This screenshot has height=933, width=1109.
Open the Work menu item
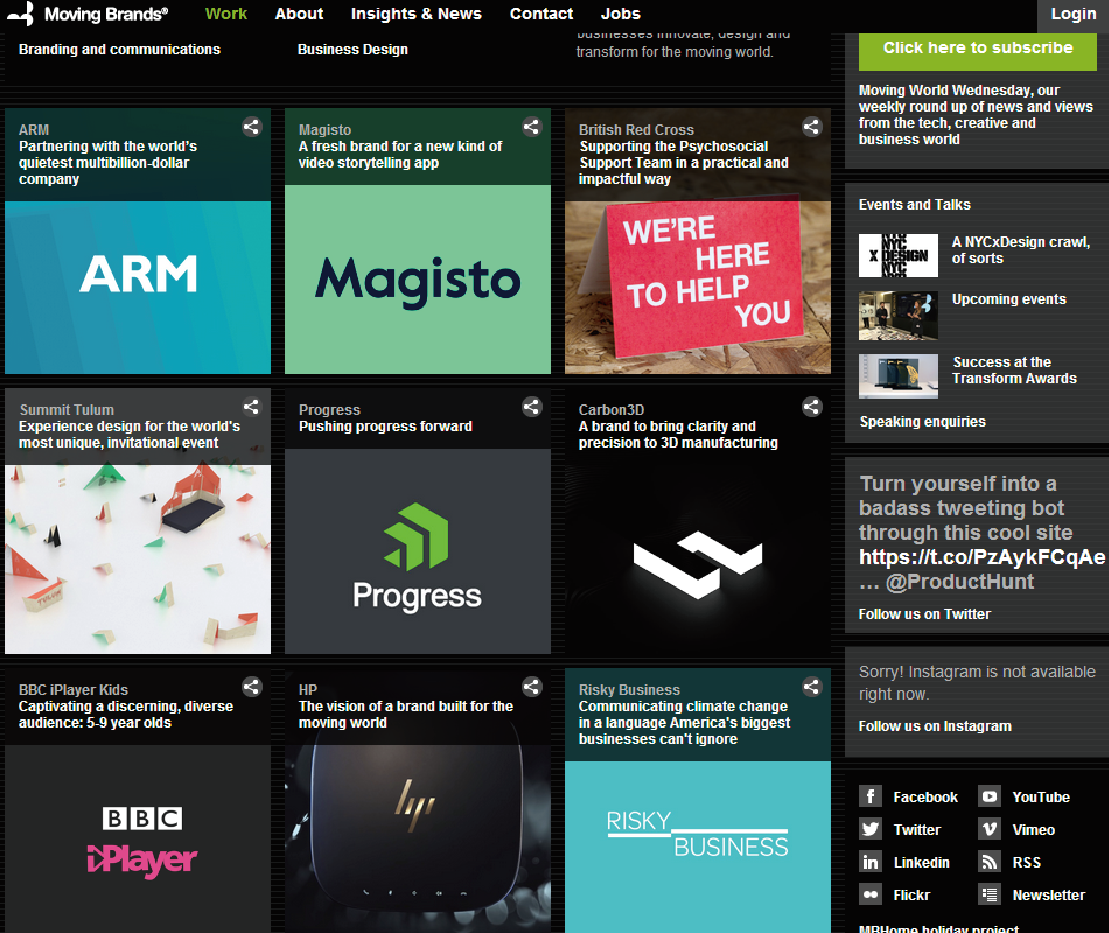pos(226,13)
